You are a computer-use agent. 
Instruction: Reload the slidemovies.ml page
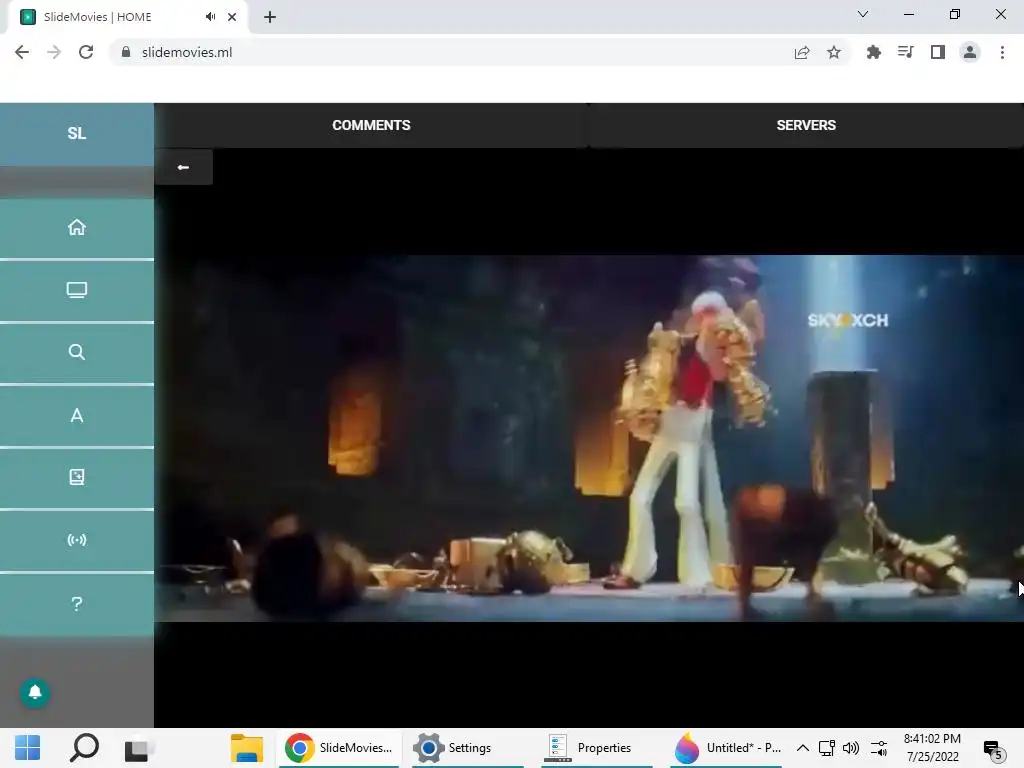click(x=86, y=52)
